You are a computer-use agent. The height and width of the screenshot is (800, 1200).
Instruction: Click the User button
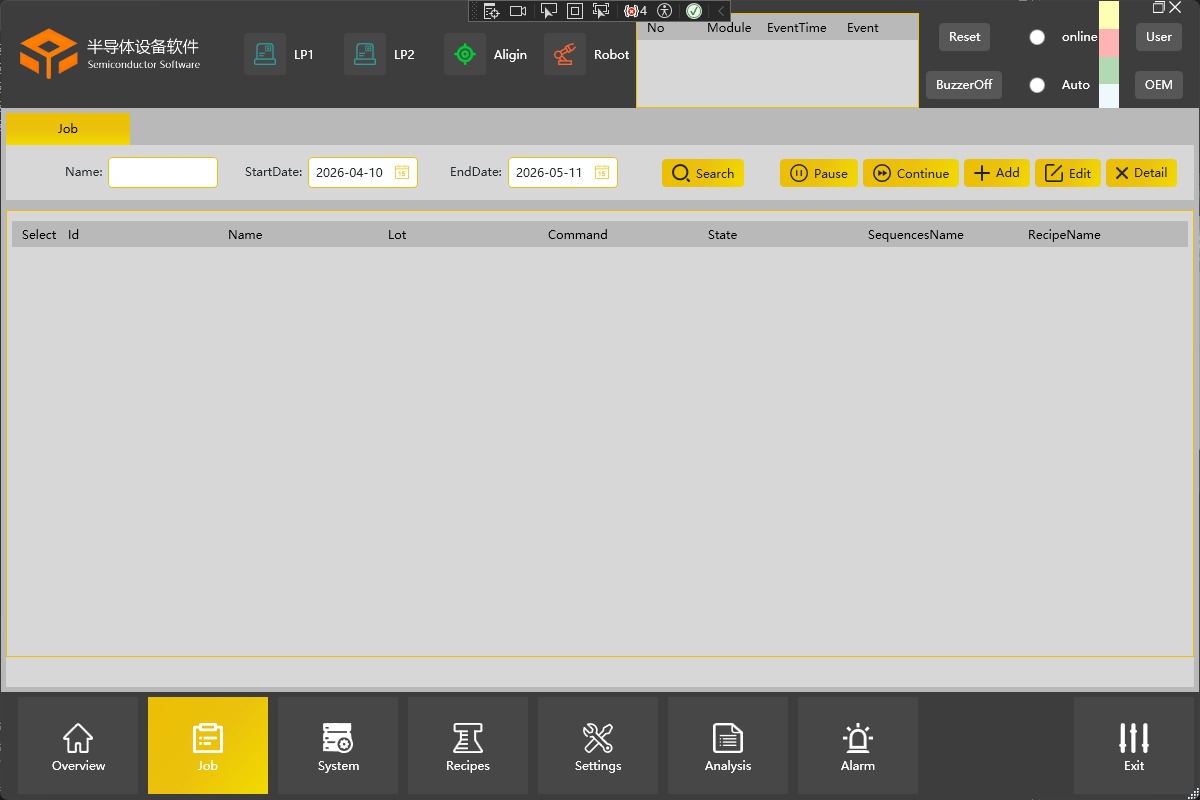tap(1159, 37)
